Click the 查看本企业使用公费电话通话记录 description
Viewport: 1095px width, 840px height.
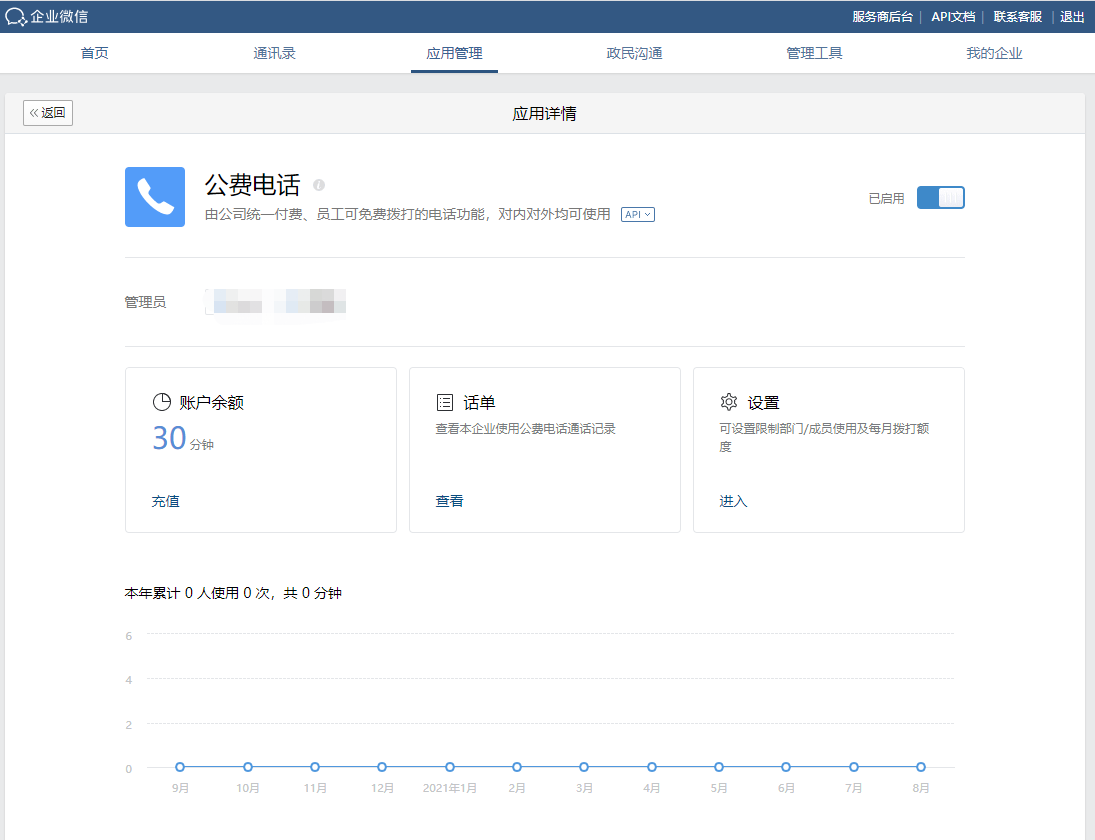coord(526,429)
